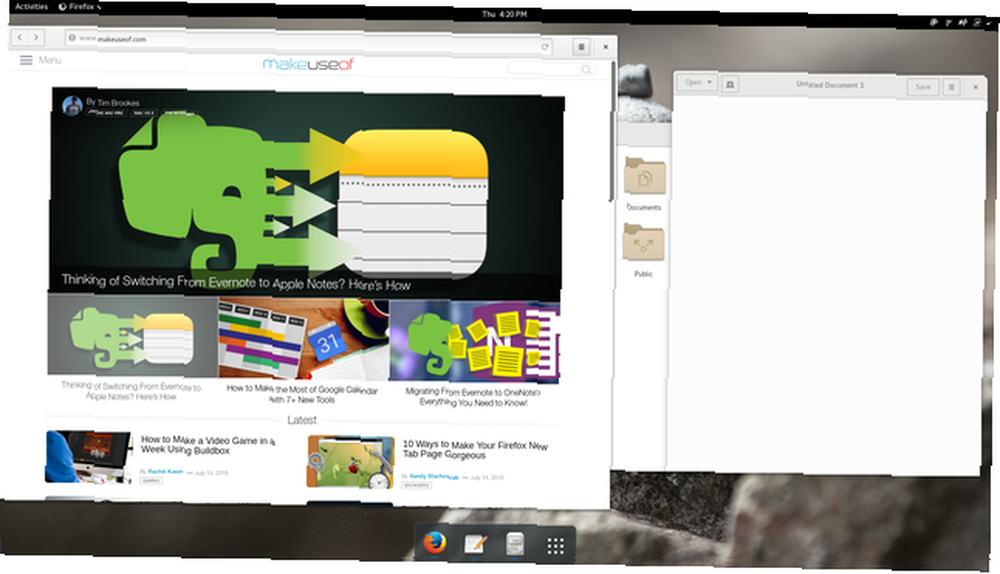Show applications grid from the dock

point(555,546)
